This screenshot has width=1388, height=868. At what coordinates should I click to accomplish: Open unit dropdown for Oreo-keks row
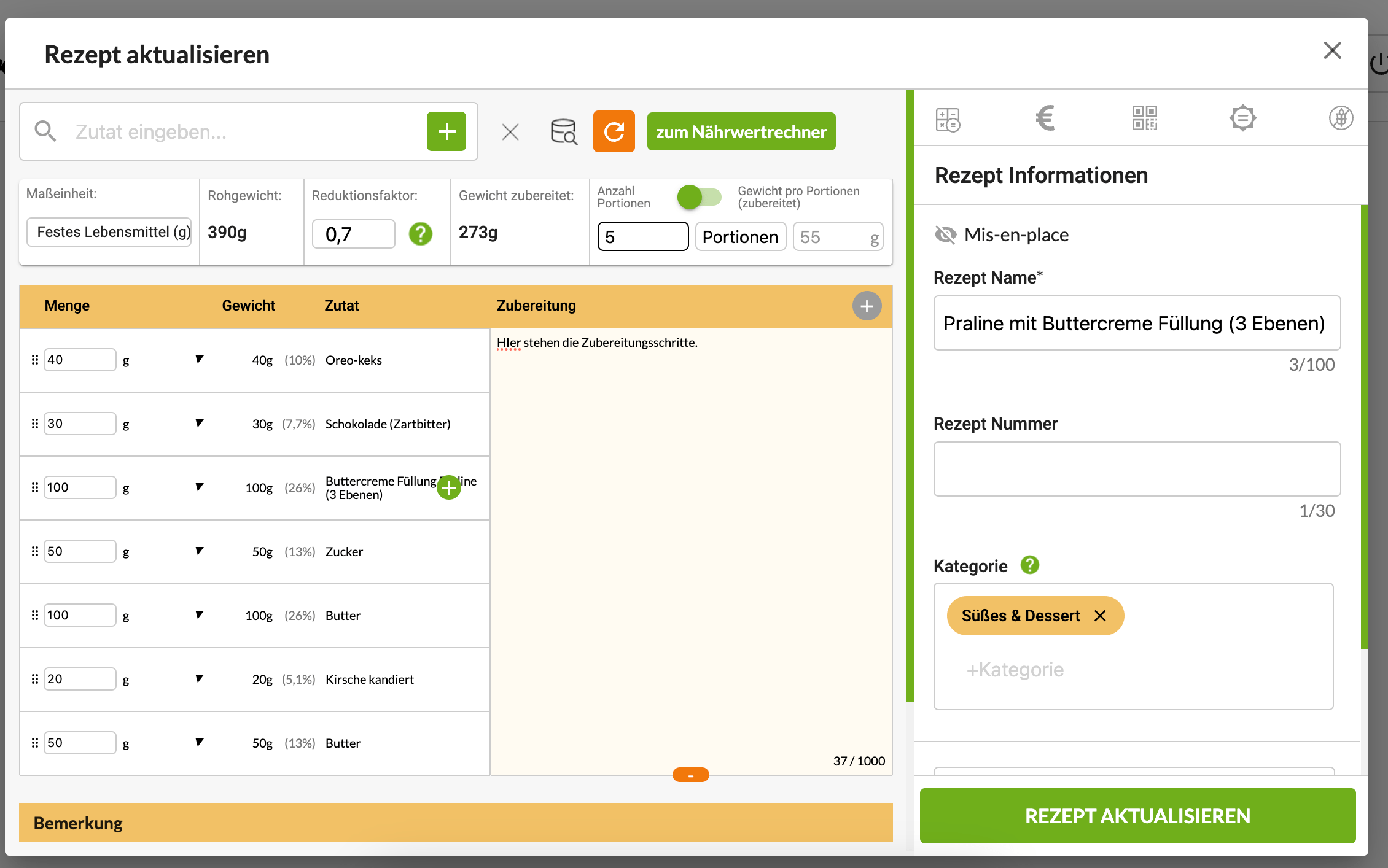(x=199, y=360)
